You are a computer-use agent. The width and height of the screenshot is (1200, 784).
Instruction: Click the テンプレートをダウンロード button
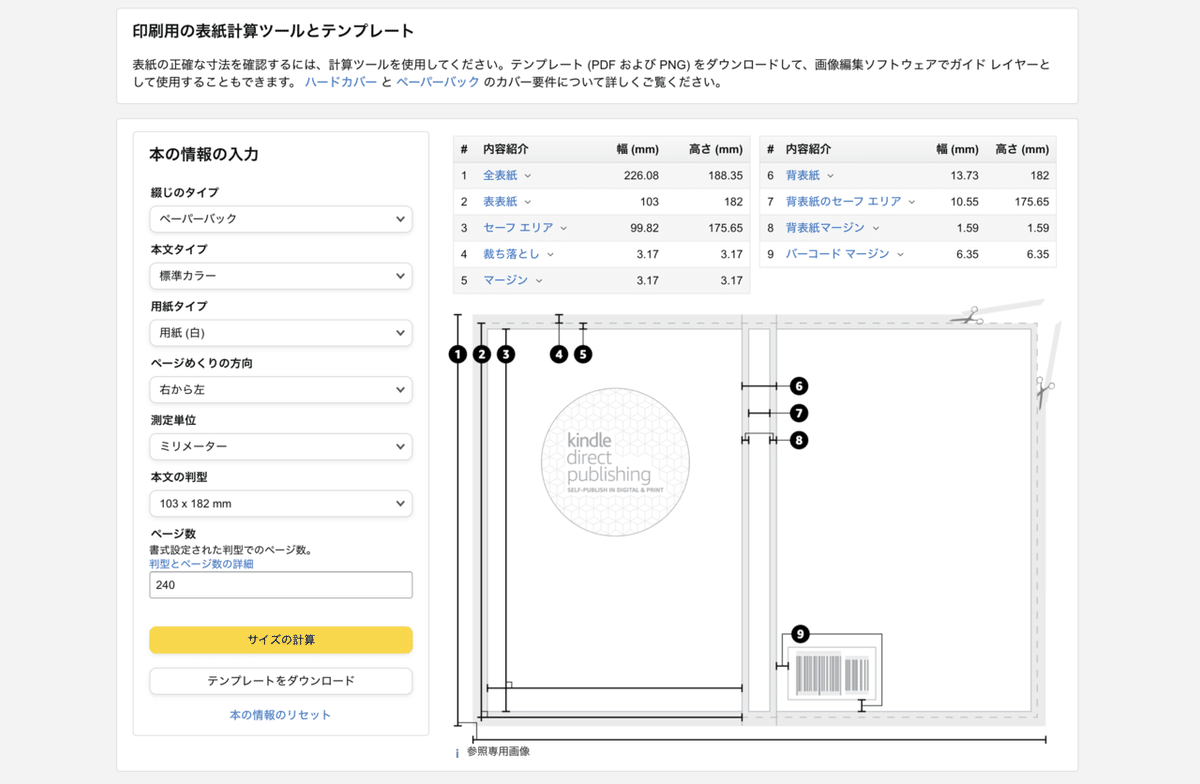281,681
